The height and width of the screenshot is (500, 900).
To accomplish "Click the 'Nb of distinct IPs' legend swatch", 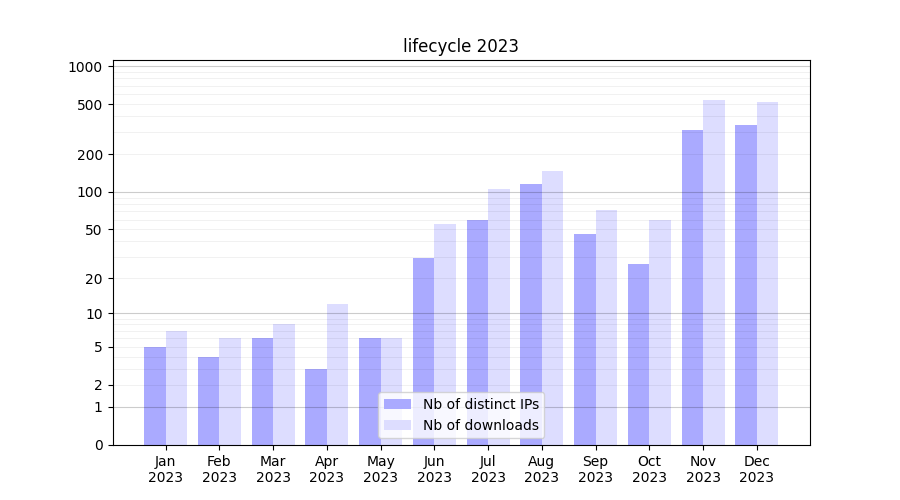I will [397, 404].
